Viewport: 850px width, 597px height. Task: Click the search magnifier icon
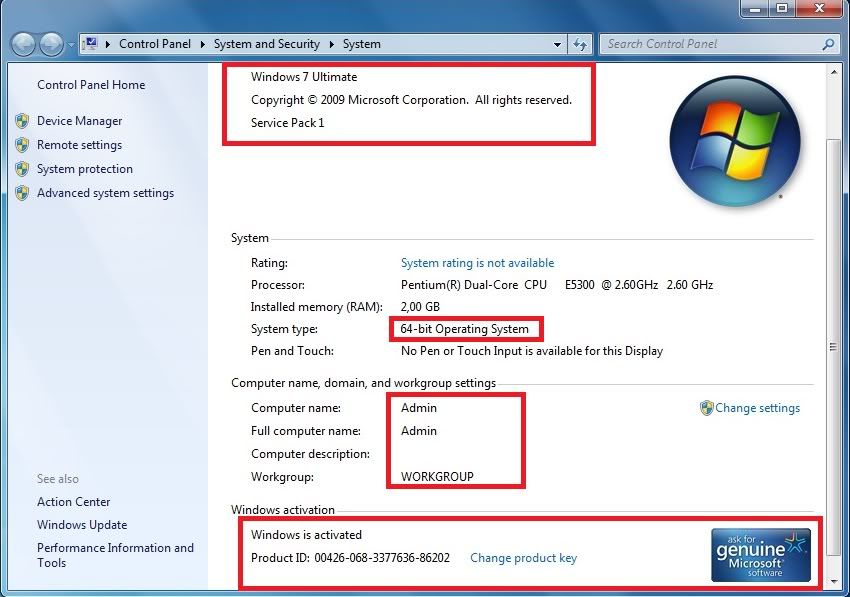(x=828, y=44)
